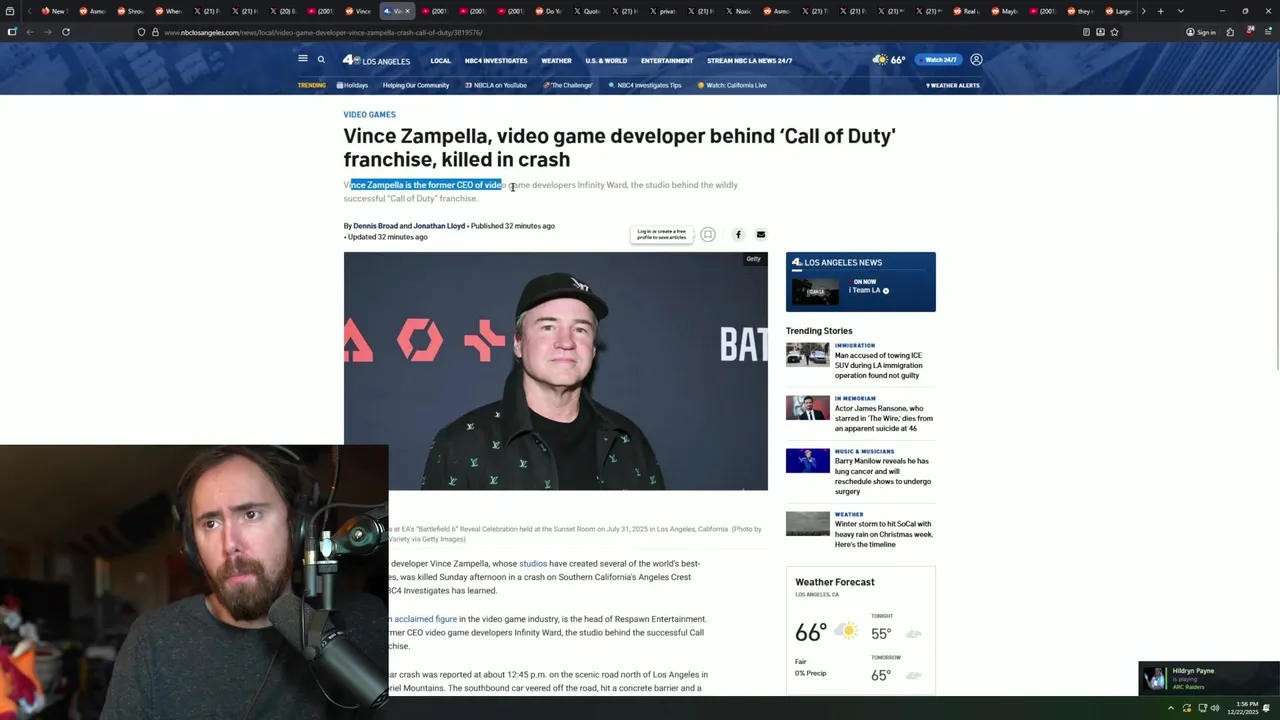Open the site info lock icon

[155, 32]
